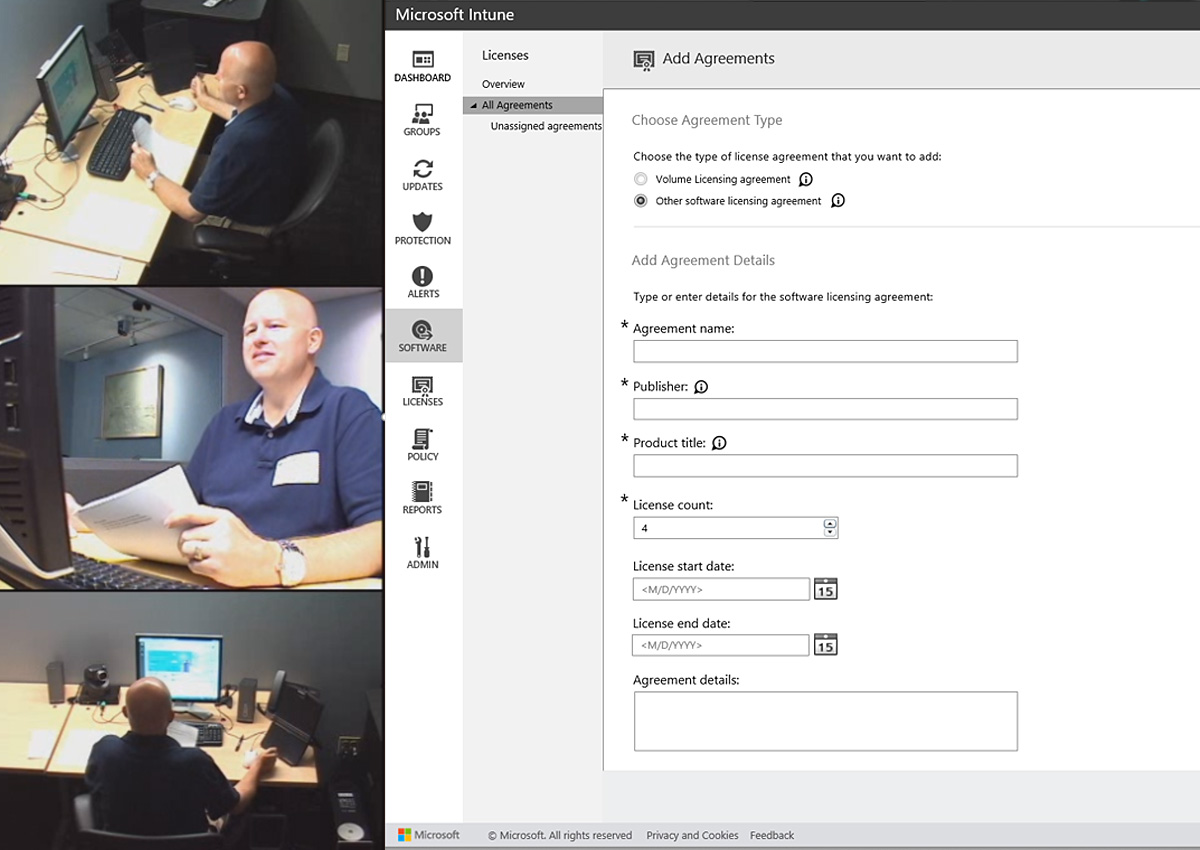Show info for Other software licensing agreement
This screenshot has width=1200, height=850.
(838, 201)
